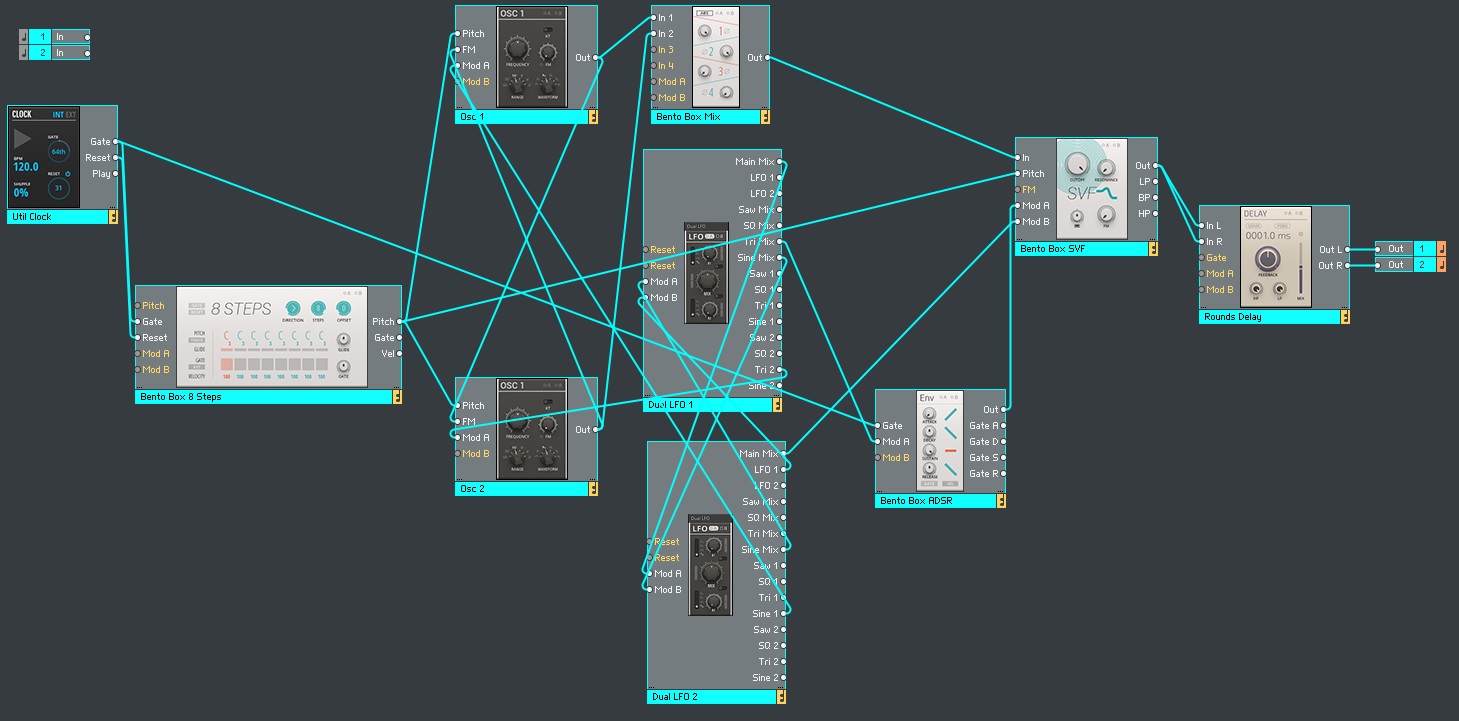Click the yellow note icon on Bento Box 8 Steps
The width and height of the screenshot is (1459, 721).
[397, 396]
